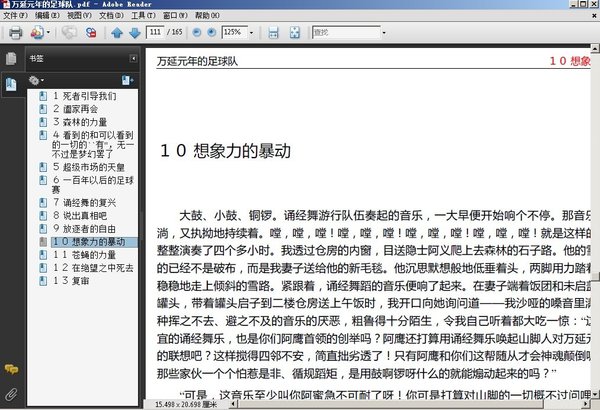Screen dimensions: 600x410
Task: Select bookmark 13 复审
Action: point(71,281)
